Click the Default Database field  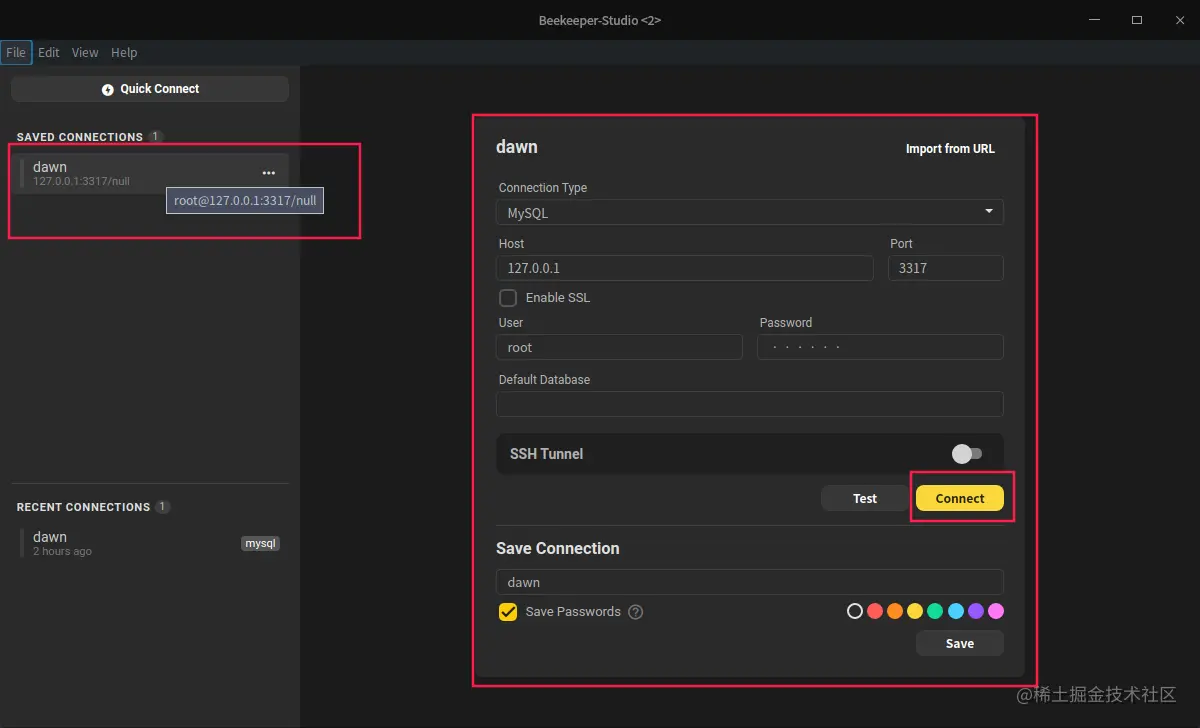pos(750,404)
